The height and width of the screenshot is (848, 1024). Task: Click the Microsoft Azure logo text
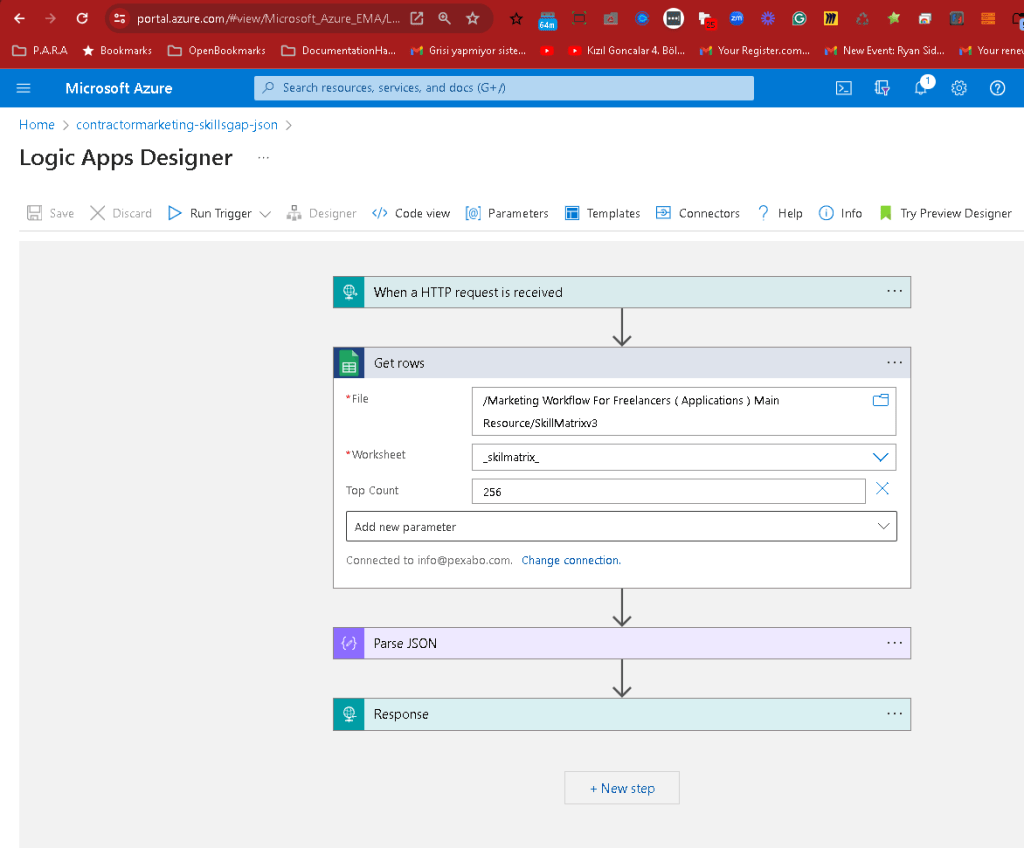point(119,88)
